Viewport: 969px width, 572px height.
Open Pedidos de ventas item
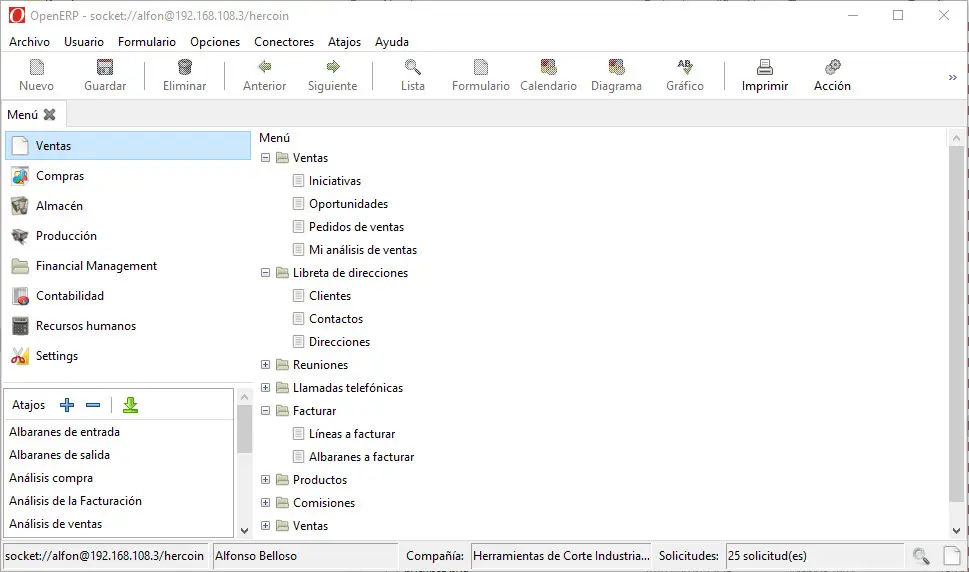(x=356, y=227)
